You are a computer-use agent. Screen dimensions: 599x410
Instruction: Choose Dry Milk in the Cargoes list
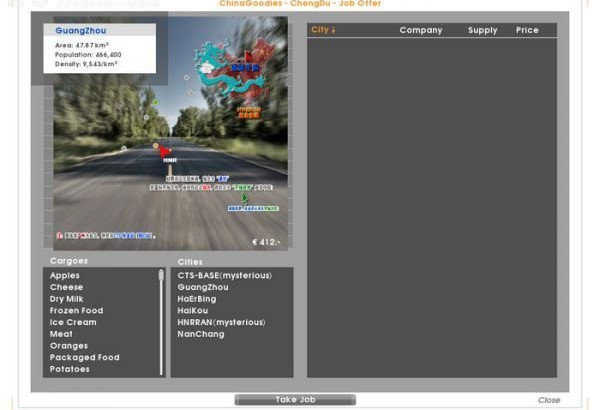66,299
